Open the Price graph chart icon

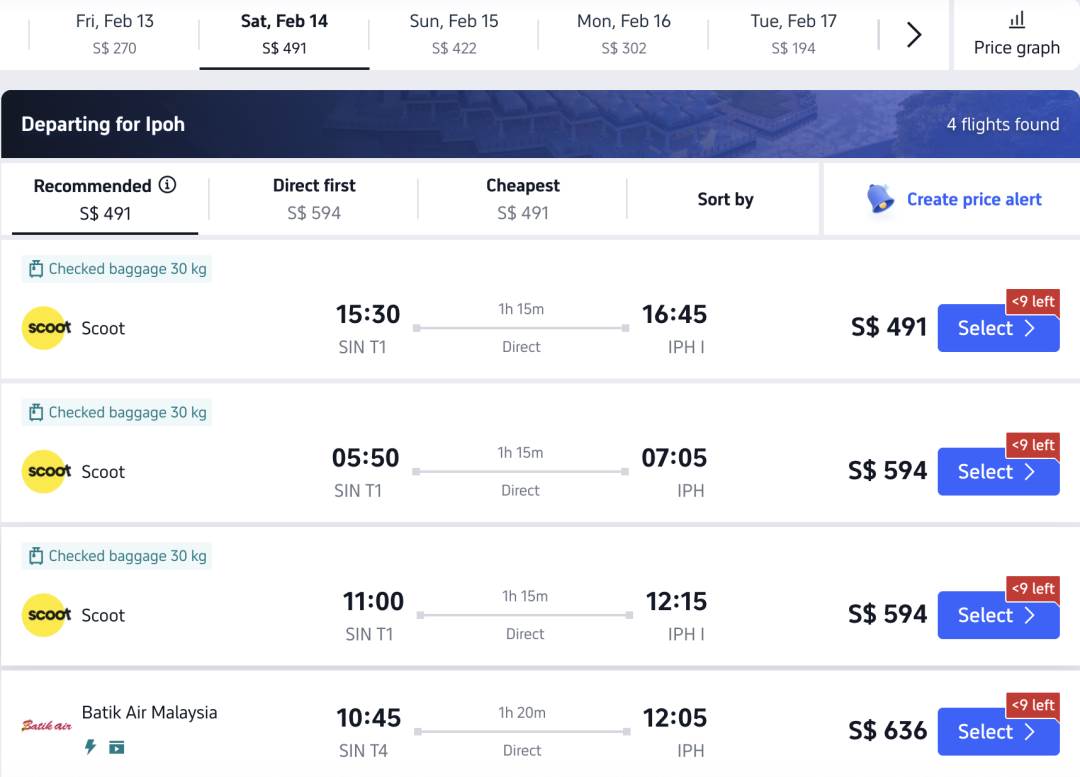[1016, 20]
